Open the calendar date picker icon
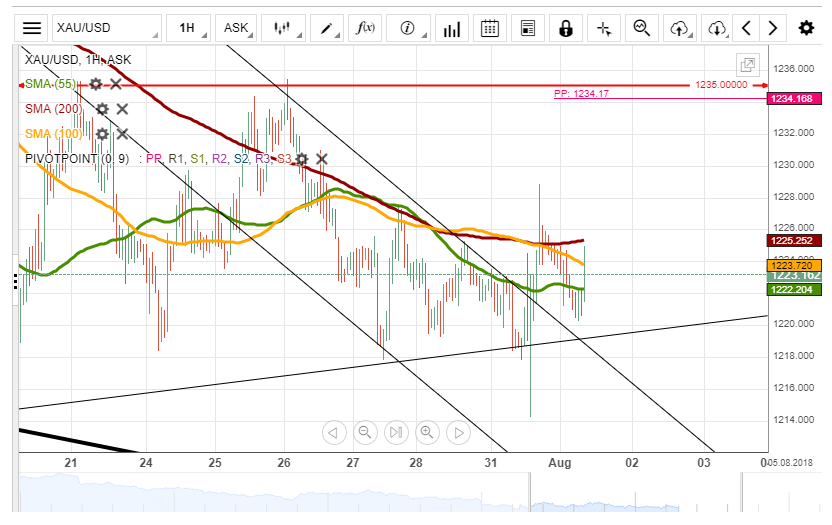Viewport: 832px width, 525px height. (490, 28)
